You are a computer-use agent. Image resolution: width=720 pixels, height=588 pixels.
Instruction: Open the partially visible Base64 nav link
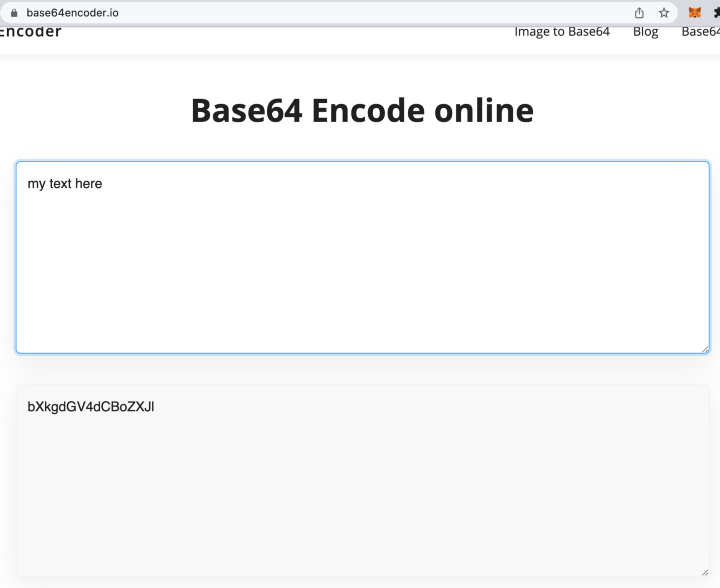pos(701,31)
